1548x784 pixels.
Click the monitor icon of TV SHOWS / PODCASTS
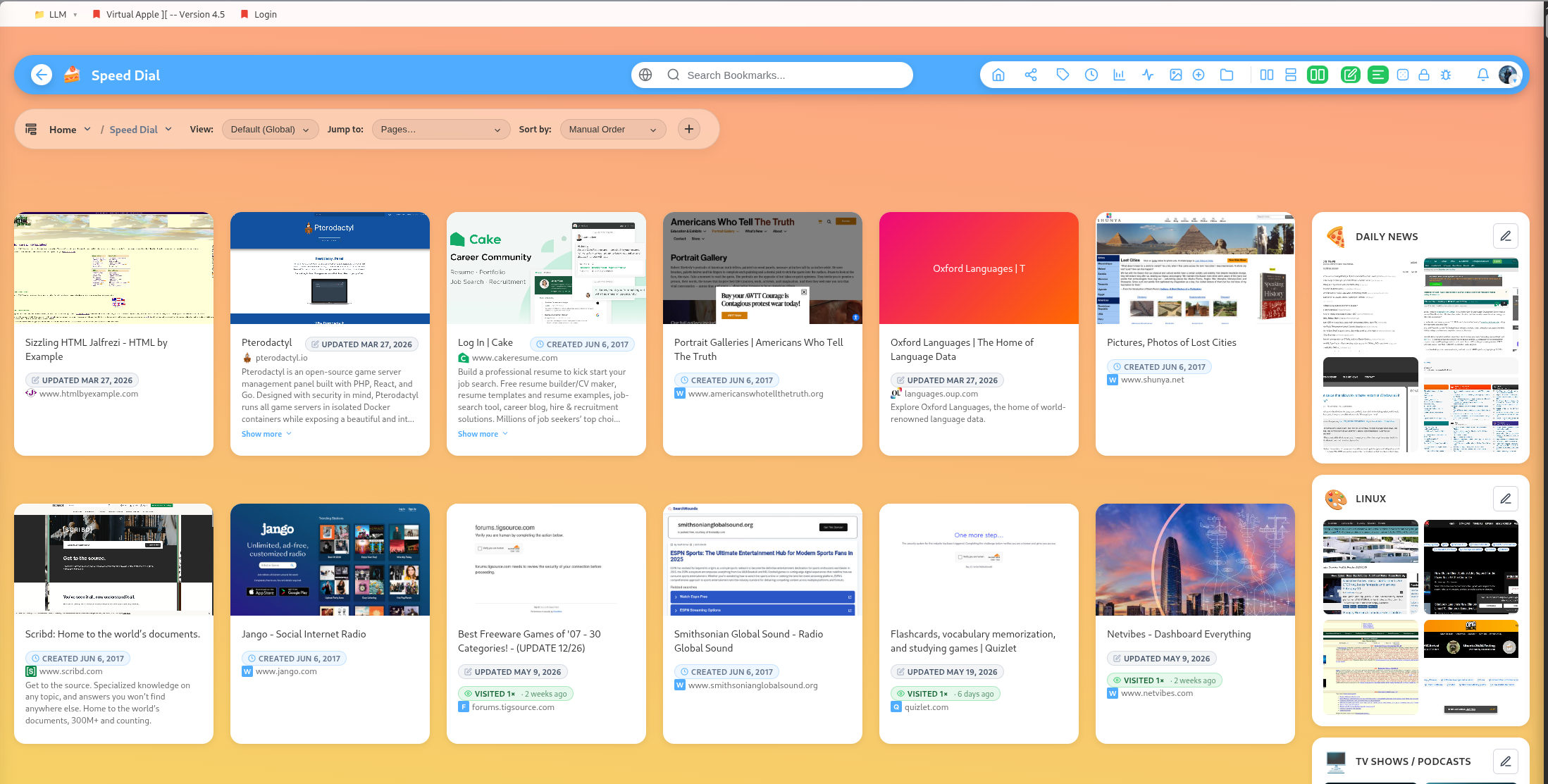(1335, 761)
